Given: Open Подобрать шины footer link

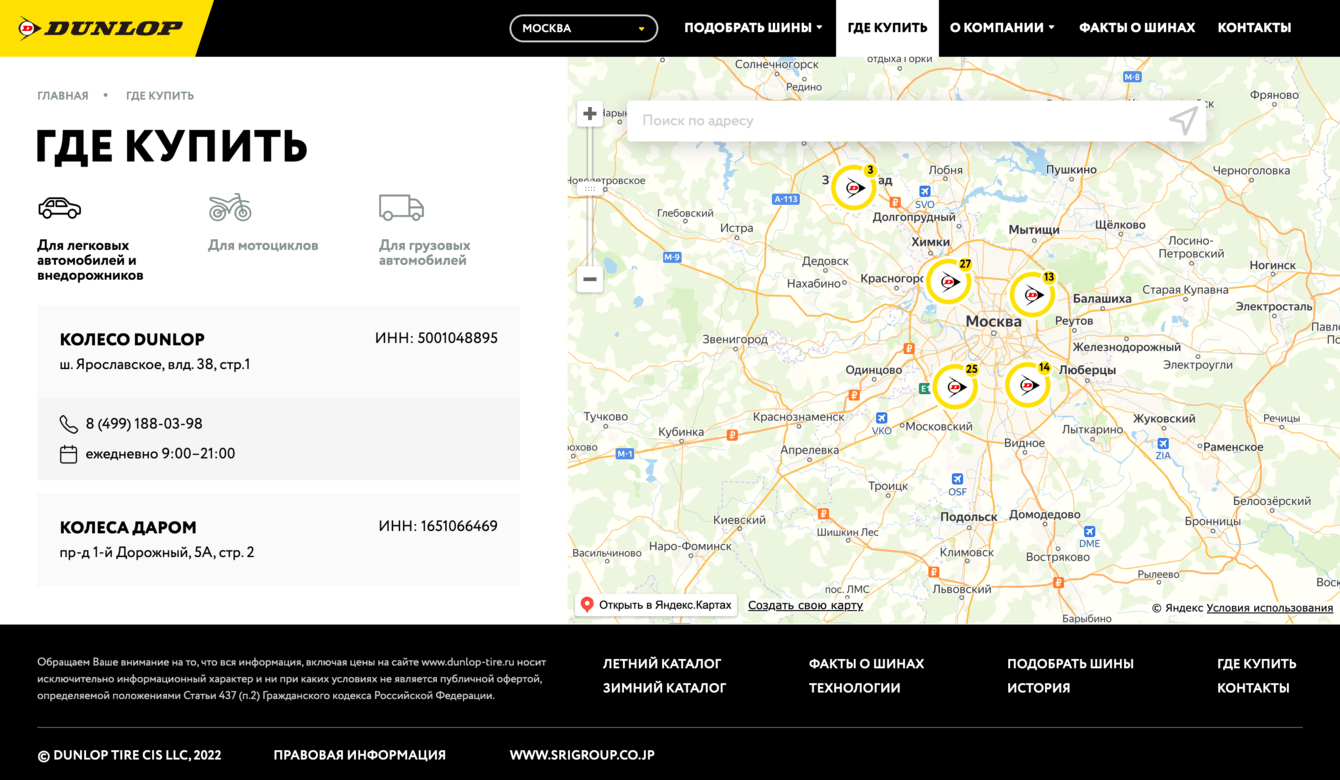Looking at the screenshot, I should tap(1070, 664).
